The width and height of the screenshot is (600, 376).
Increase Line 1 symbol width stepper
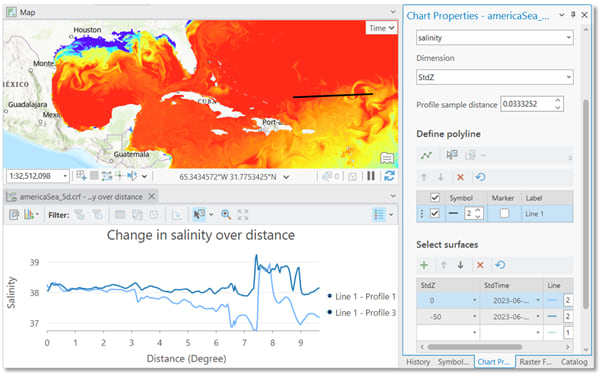(478, 210)
